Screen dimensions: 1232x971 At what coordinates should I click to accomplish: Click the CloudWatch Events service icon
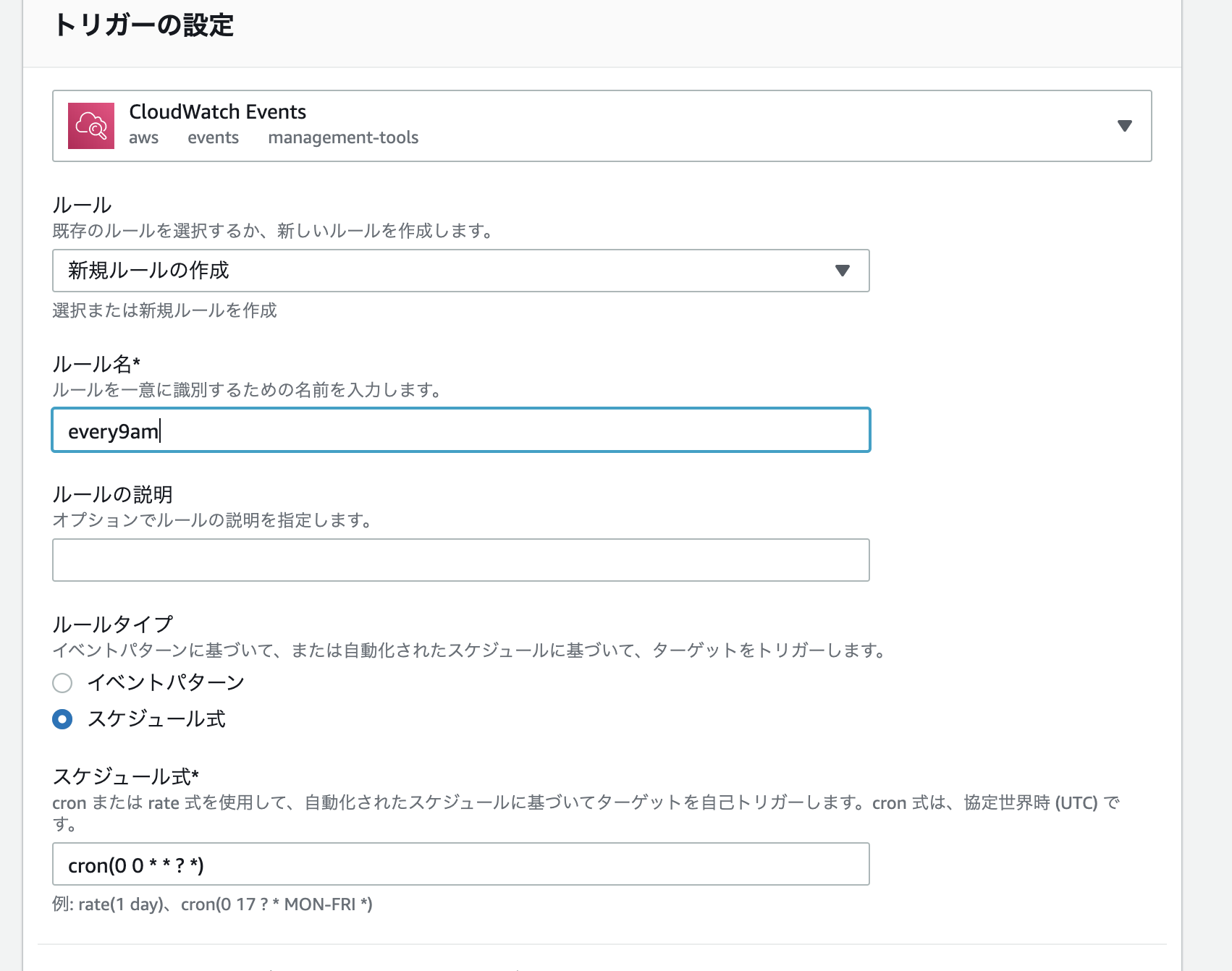click(91, 126)
